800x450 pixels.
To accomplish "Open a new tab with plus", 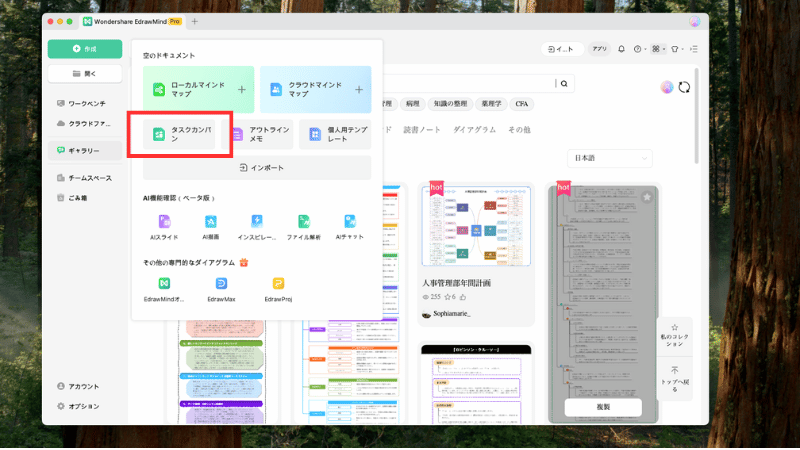I will click(194, 21).
